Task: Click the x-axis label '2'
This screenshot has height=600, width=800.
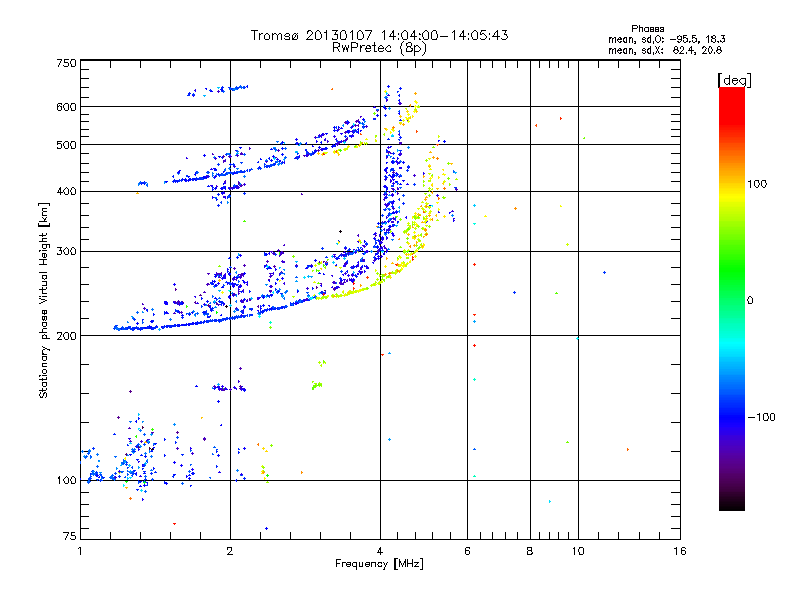Action: click(230, 551)
